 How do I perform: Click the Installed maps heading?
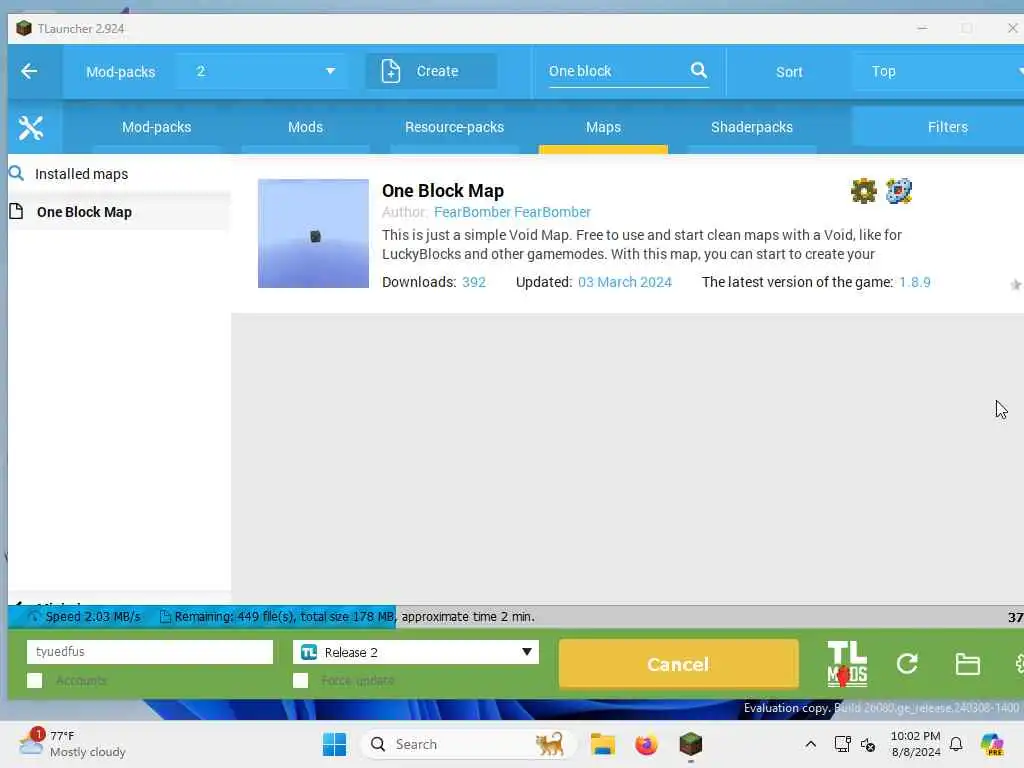pos(82,174)
